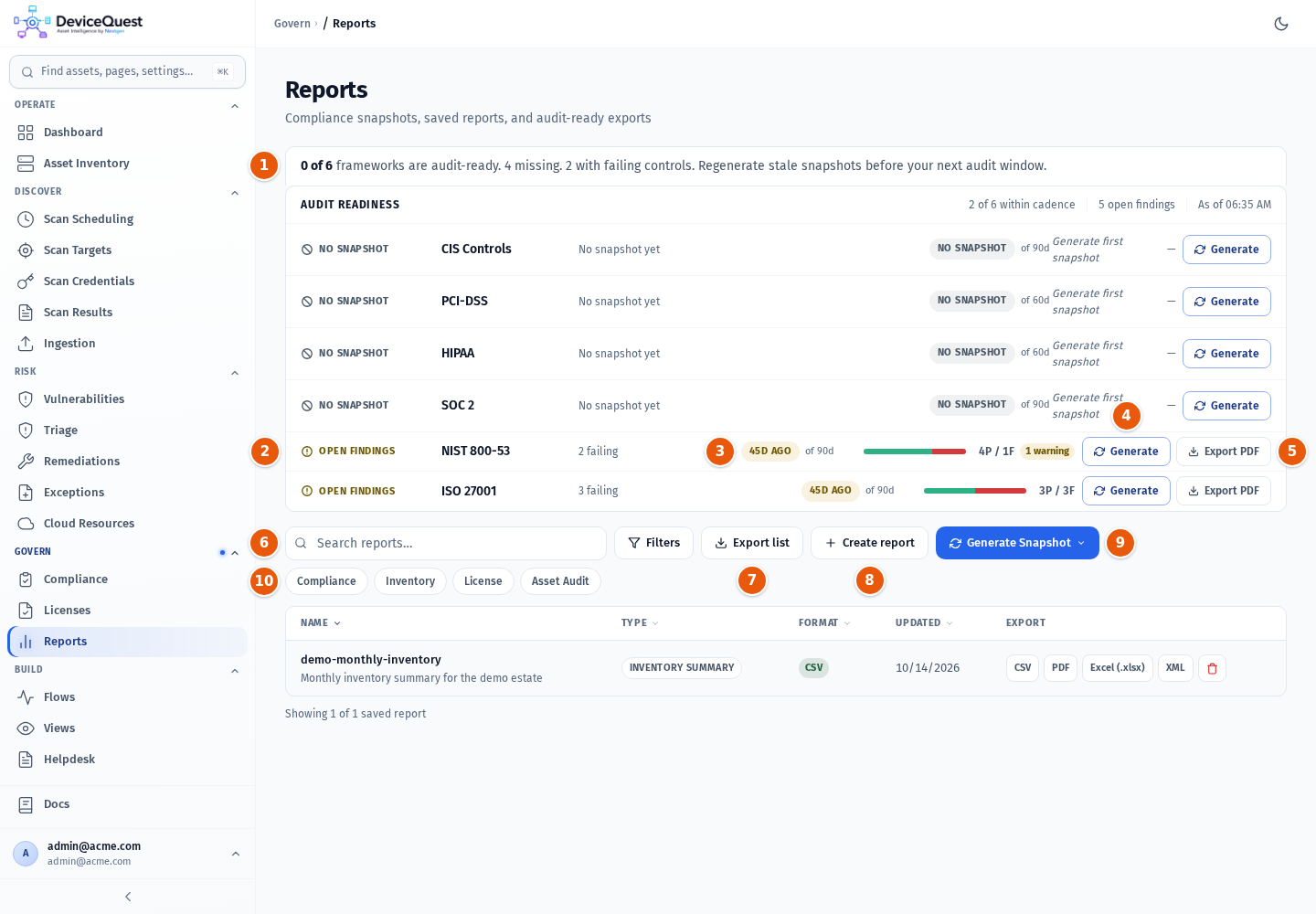This screenshot has height=914, width=1316.
Task: Sort reports by Name column
Action: click(321, 623)
